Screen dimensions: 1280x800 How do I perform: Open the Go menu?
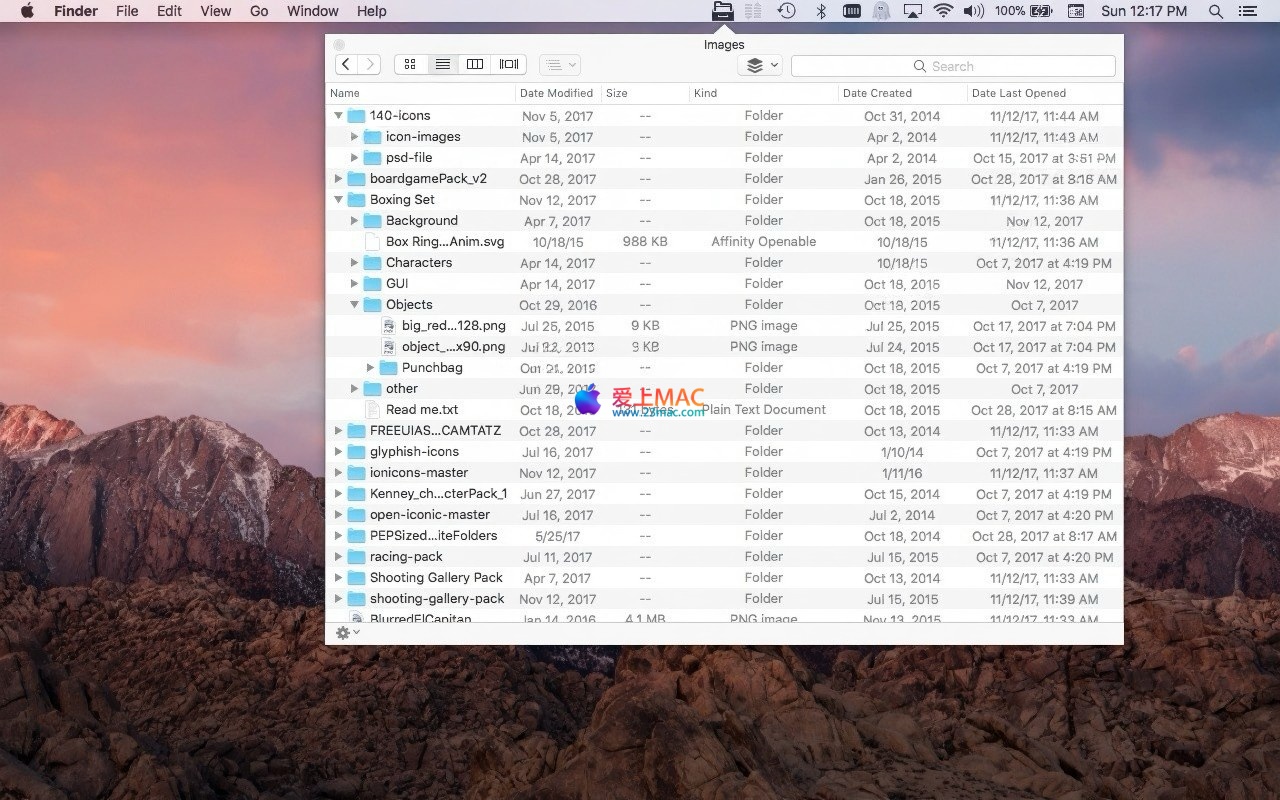[x=259, y=11]
